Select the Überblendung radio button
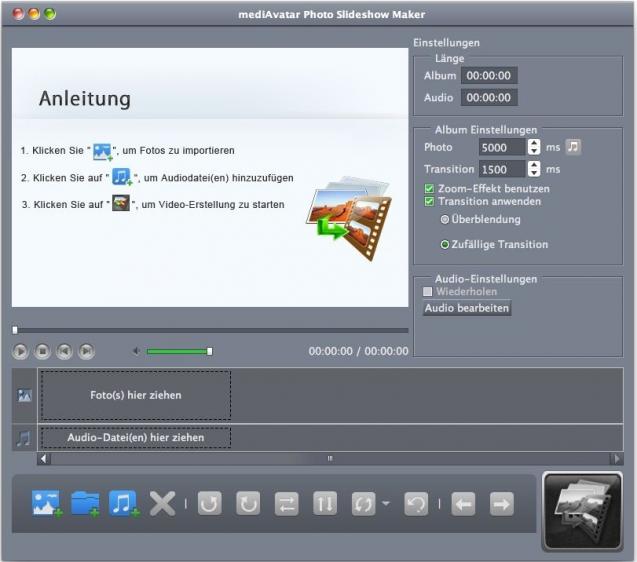Image resolution: width=637 pixels, height=562 pixels. [445, 219]
